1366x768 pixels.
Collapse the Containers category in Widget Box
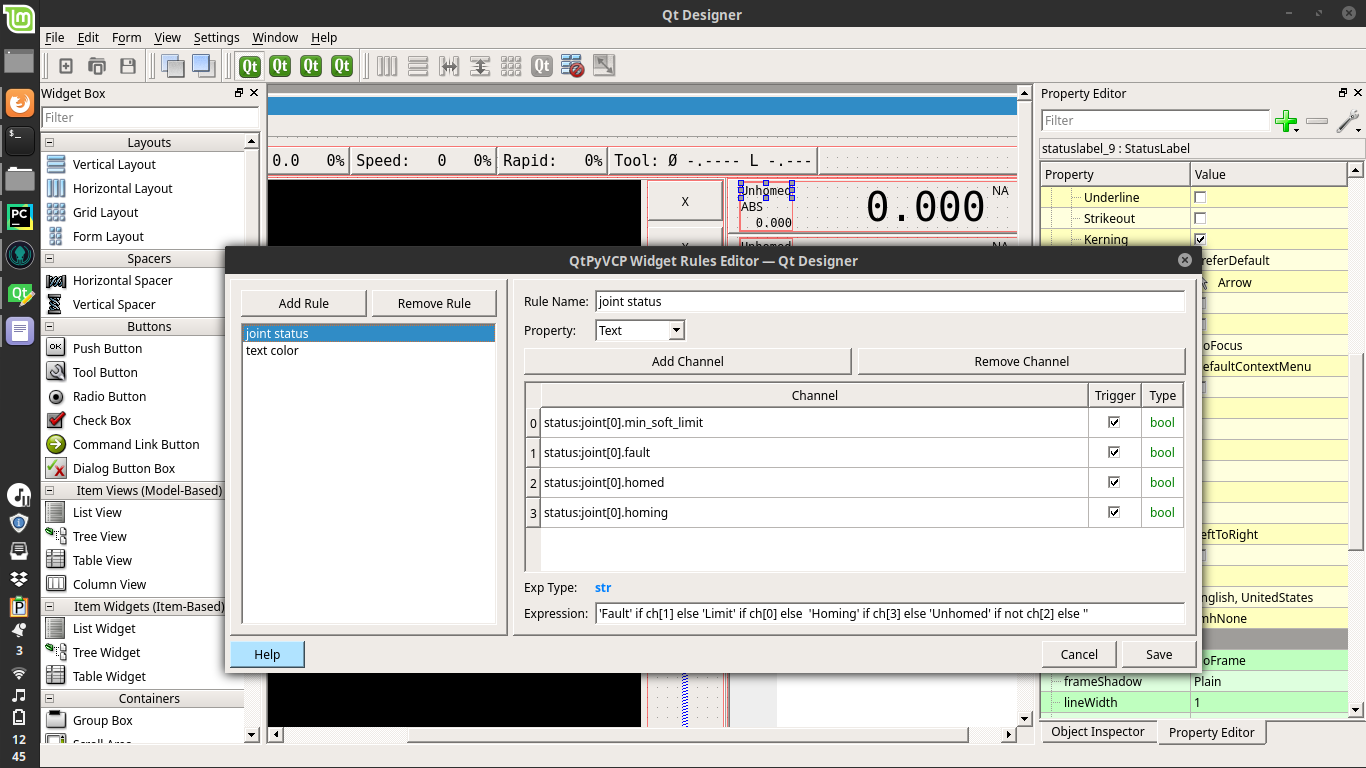pyautogui.click(x=50, y=698)
